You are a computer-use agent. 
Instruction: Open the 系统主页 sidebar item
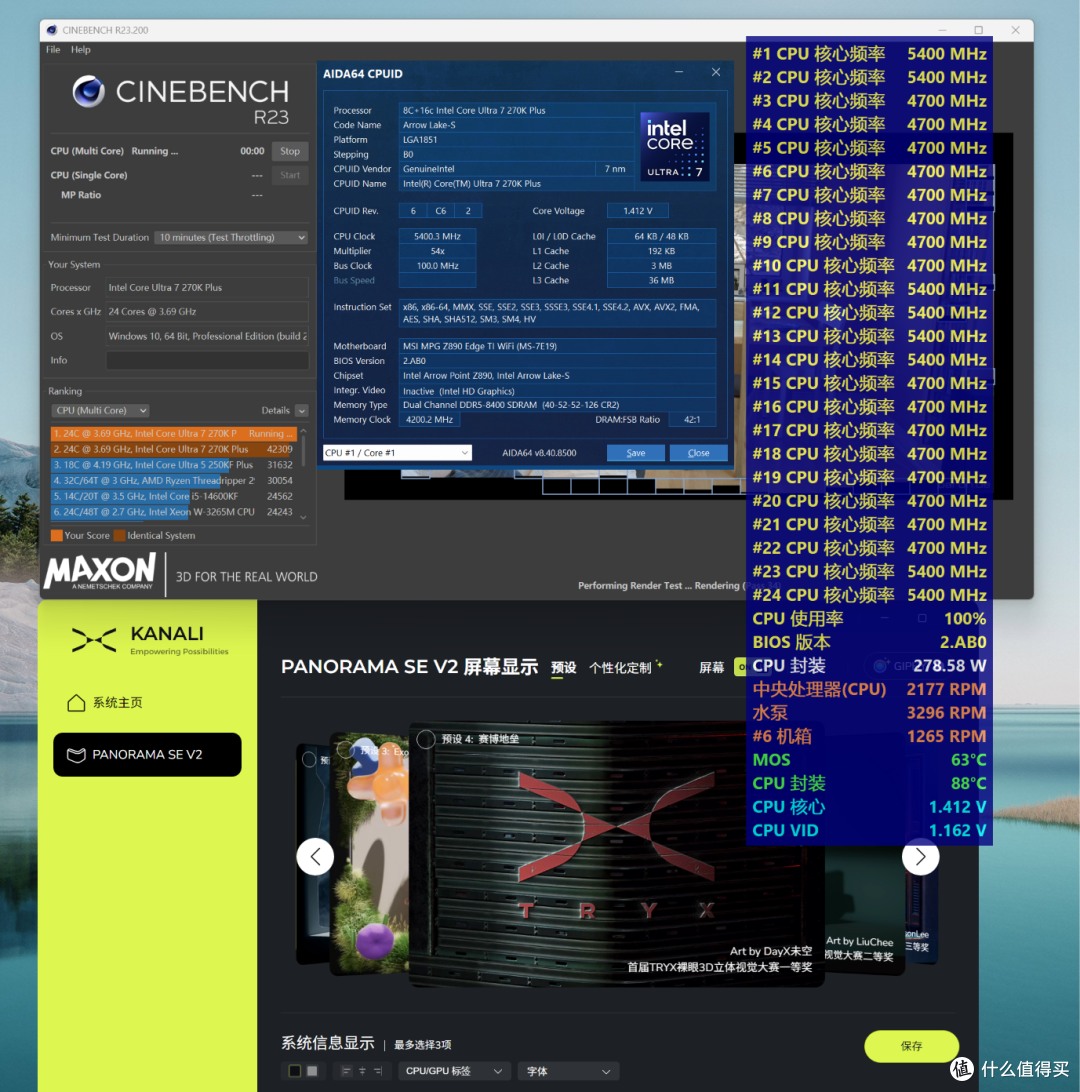click(104, 703)
